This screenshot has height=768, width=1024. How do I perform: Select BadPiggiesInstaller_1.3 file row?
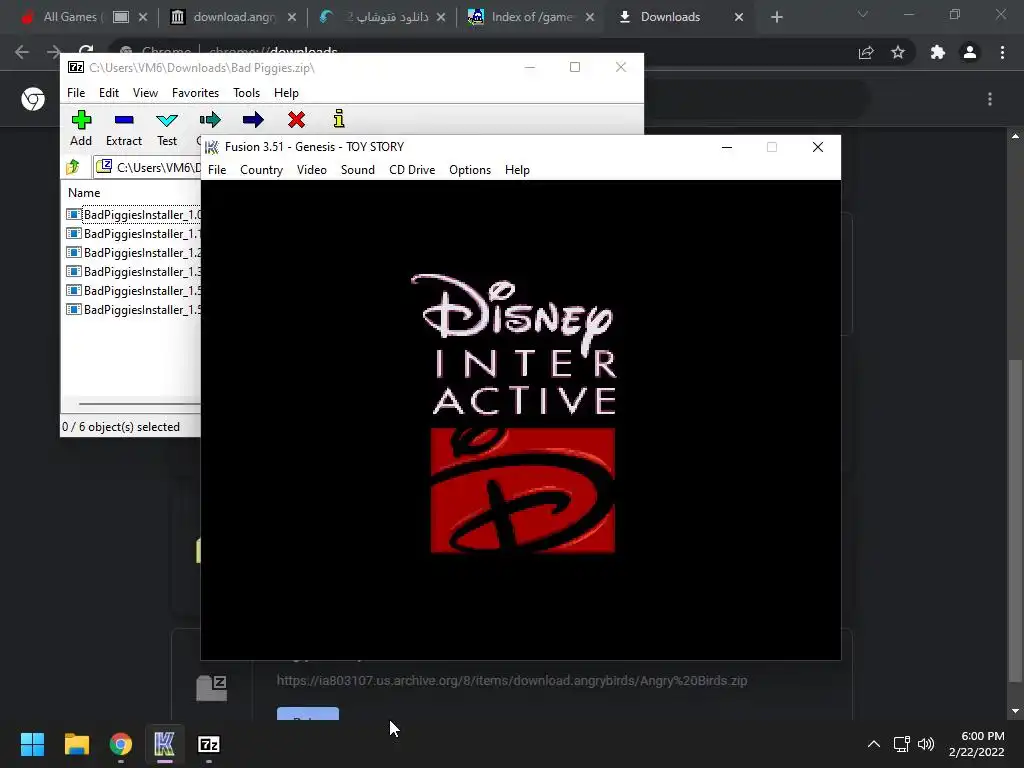point(133,272)
